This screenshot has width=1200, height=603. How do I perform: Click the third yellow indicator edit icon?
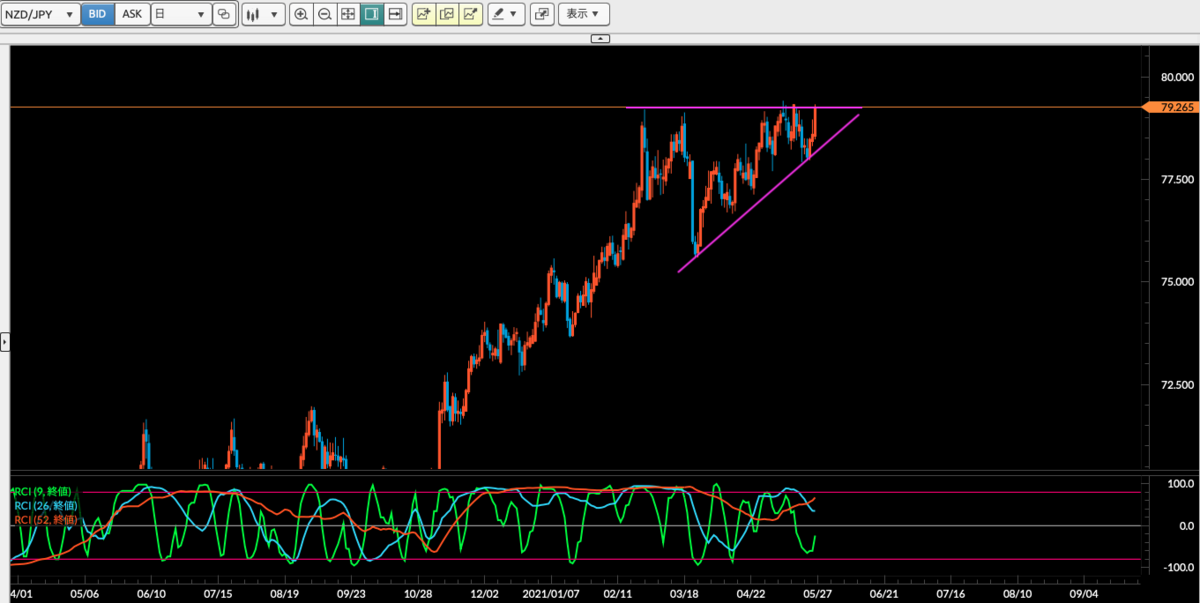point(471,14)
